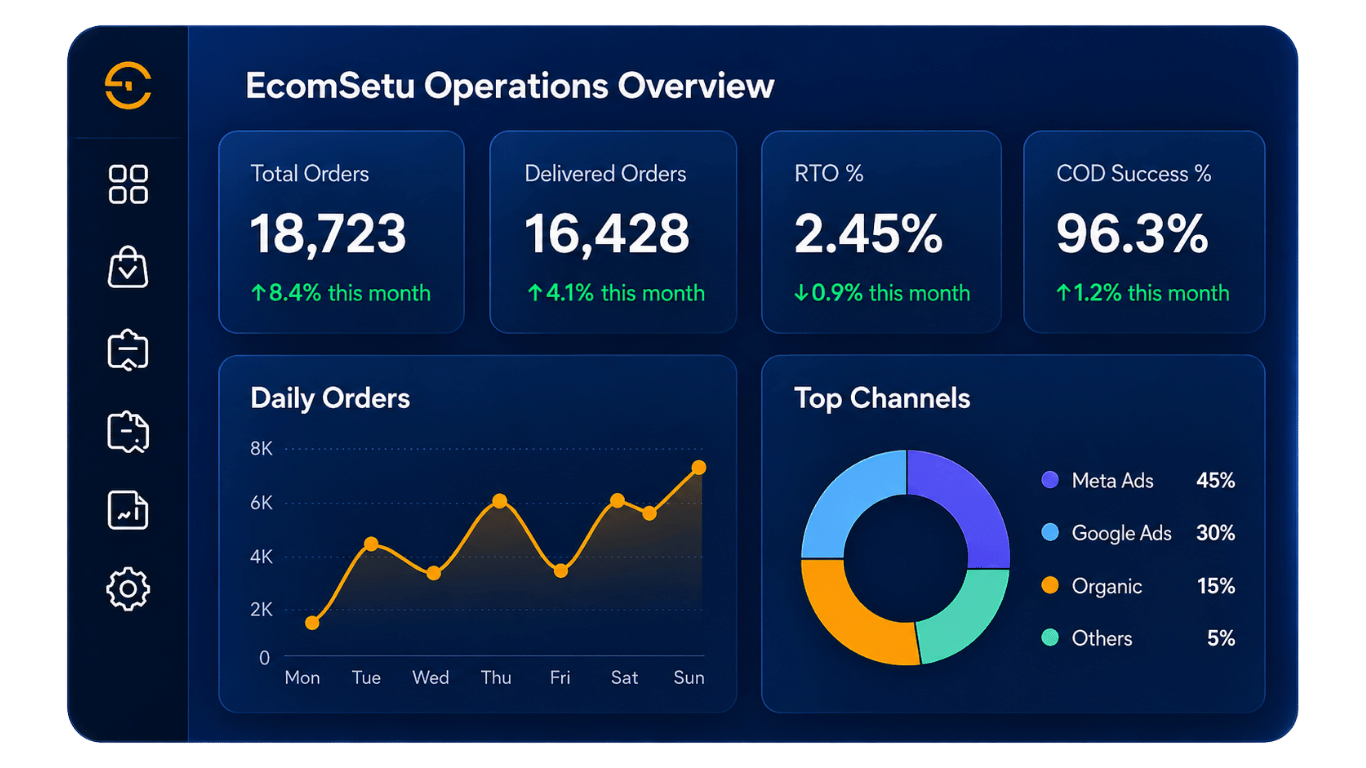1366x768 pixels.
Task: Click the 4K axis label
Action: (262, 557)
